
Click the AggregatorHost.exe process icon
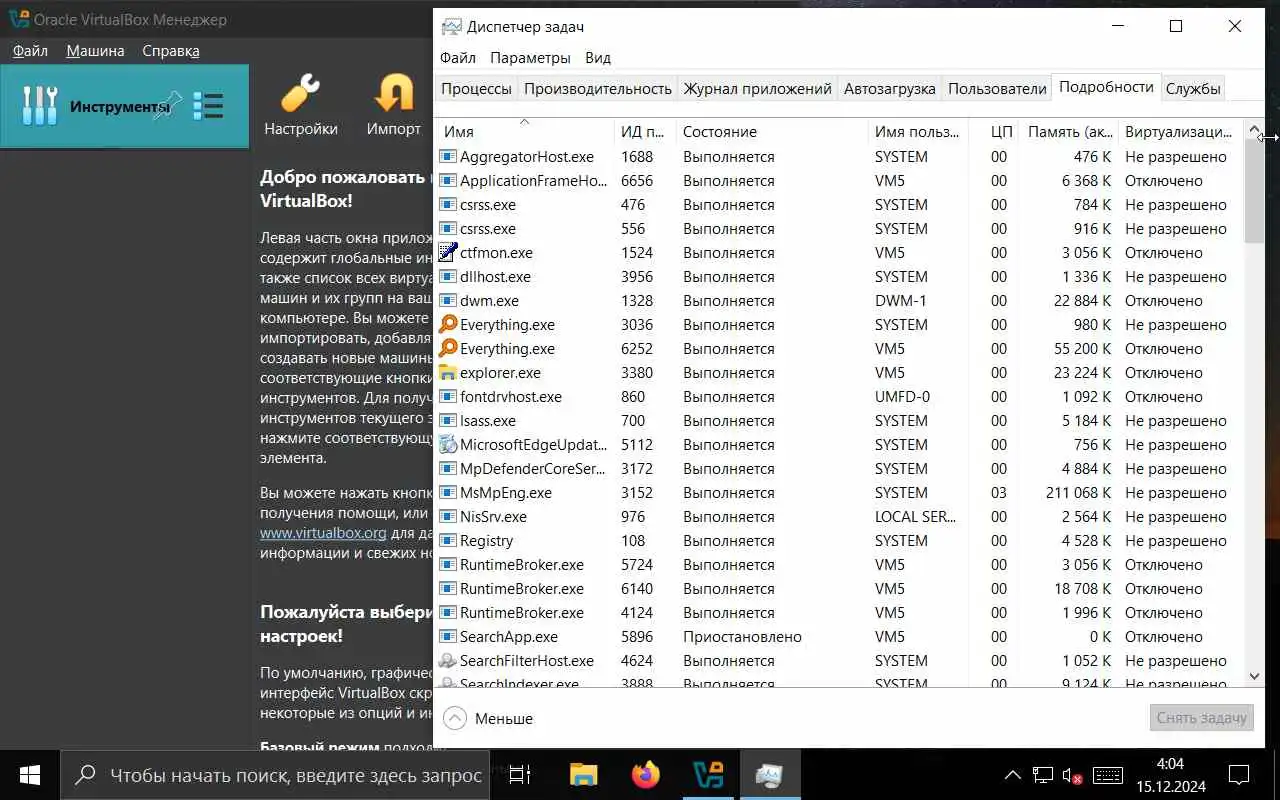(448, 156)
